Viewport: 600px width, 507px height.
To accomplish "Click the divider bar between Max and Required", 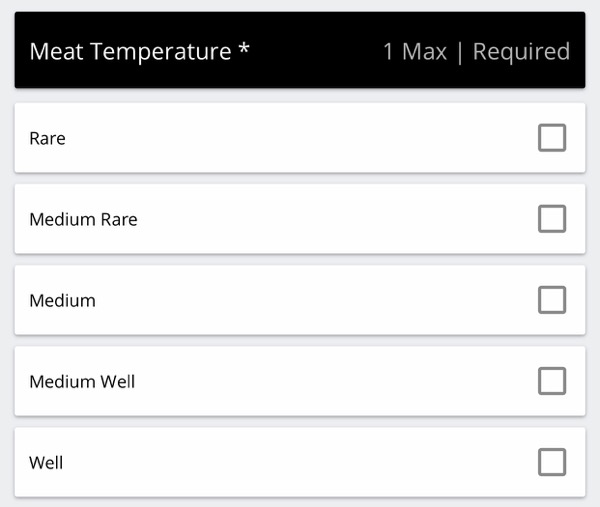I will 460,52.
